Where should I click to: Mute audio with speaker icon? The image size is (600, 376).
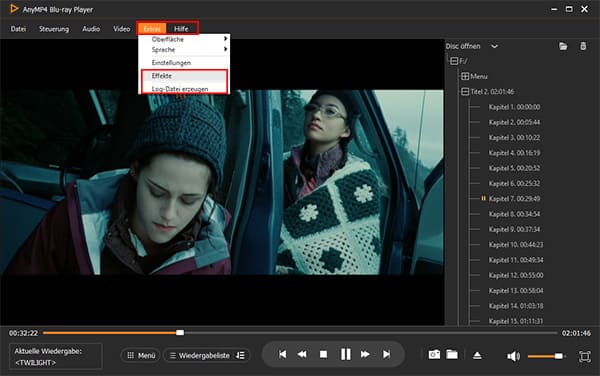pos(513,356)
